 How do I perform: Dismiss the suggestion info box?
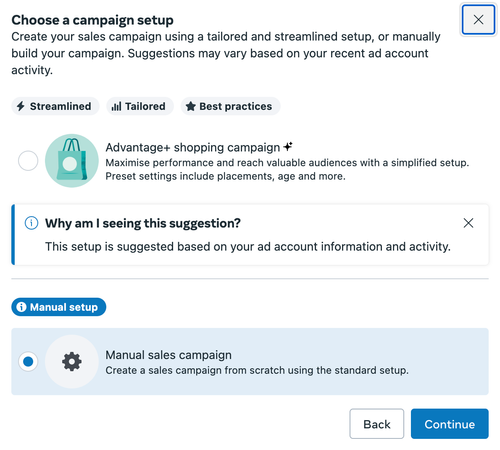[x=468, y=223]
